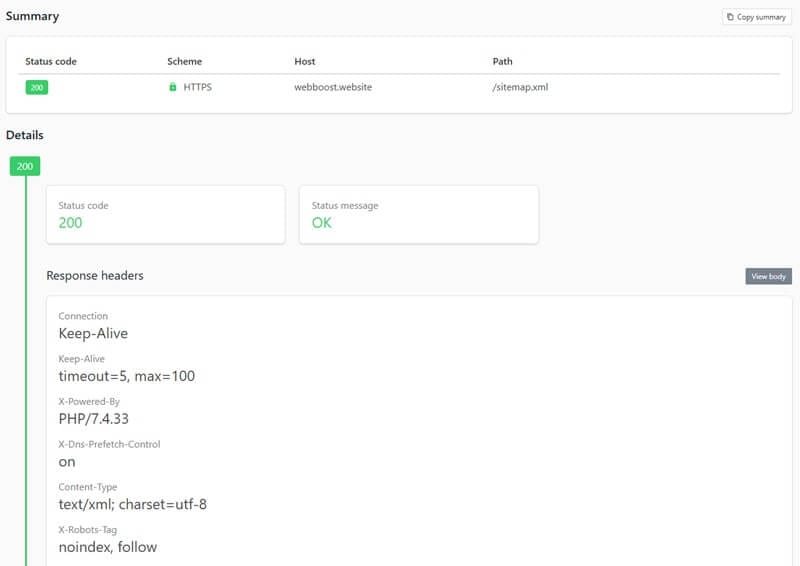The image size is (800, 566).
Task: Click the X-Robots-Tag header label
Action: coord(88,530)
